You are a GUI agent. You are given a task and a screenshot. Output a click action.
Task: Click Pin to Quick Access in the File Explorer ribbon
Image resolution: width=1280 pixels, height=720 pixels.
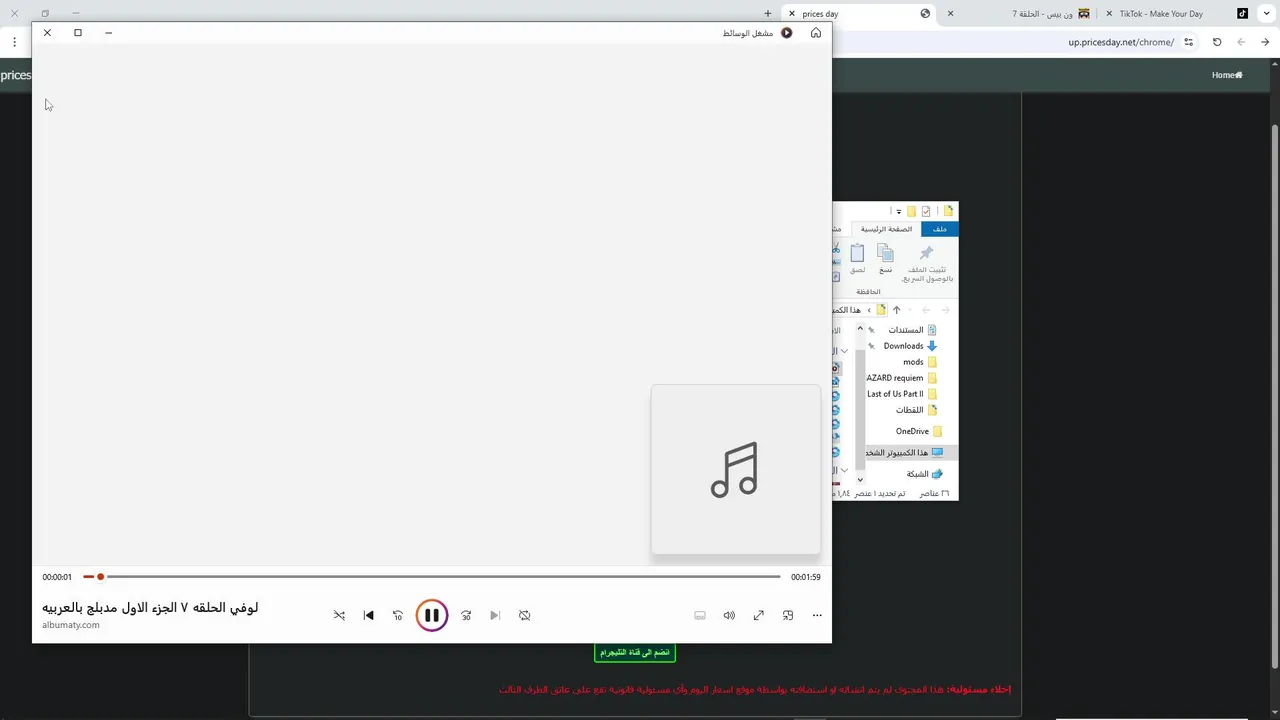[927, 264]
